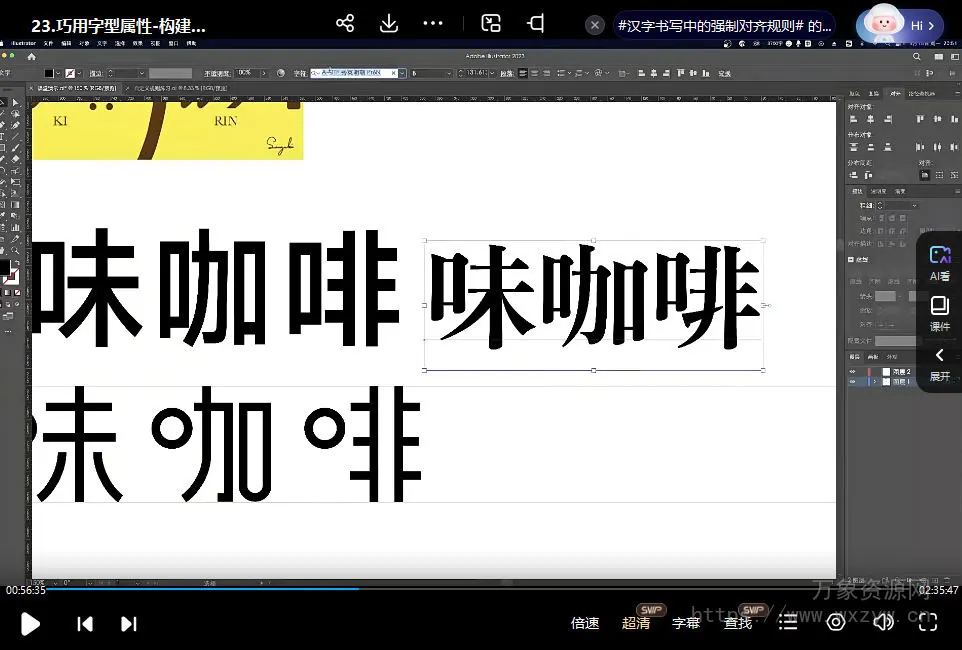Click the volume speaker icon
This screenshot has height=650, width=962.
click(x=883, y=623)
